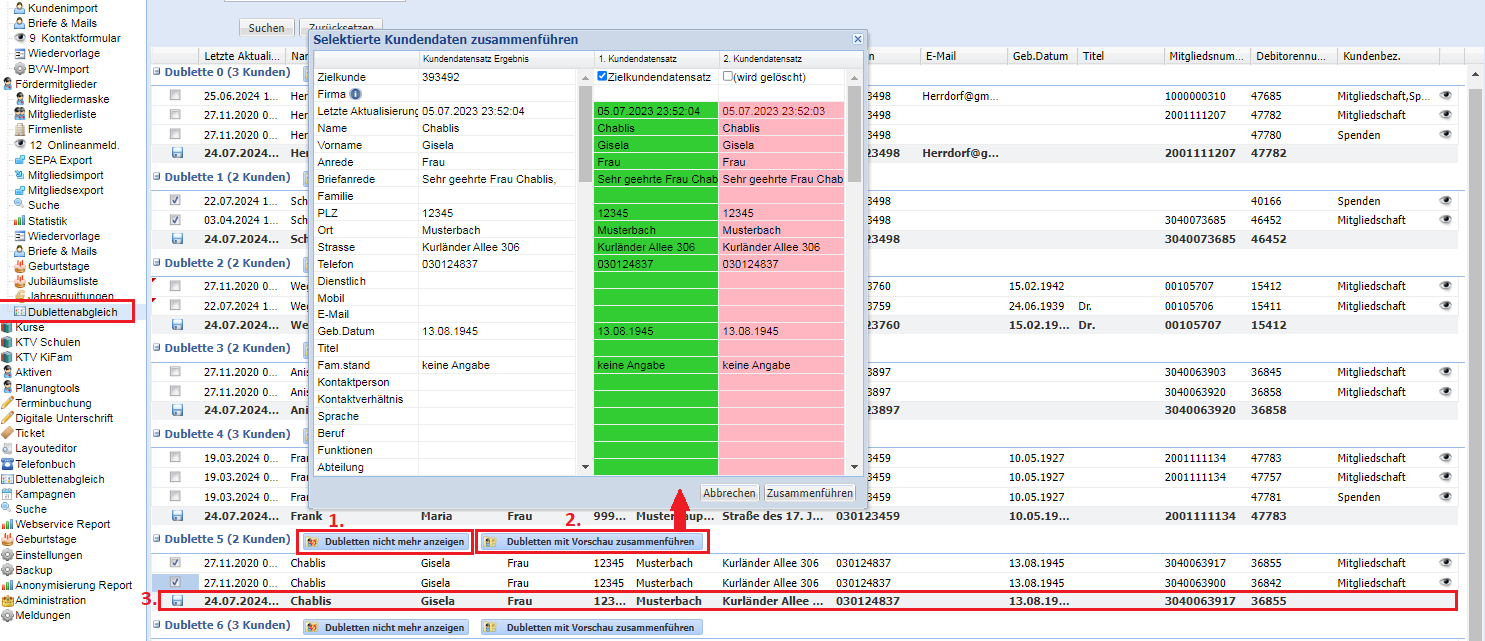The width and height of the screenshot is (1485, 641).
Task: Collapse the Dublette 5 group
Action: point(156,540)
